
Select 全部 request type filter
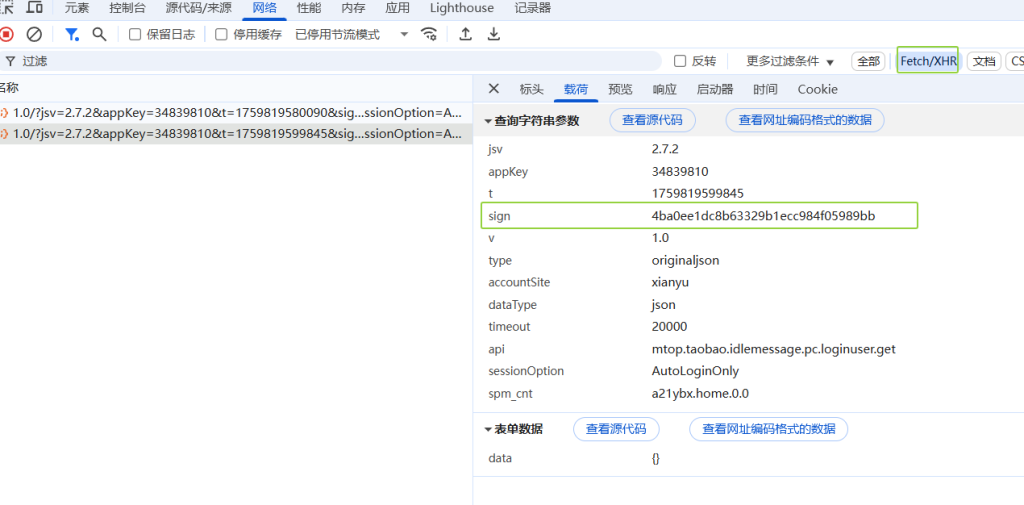click(x=868, y=61)
